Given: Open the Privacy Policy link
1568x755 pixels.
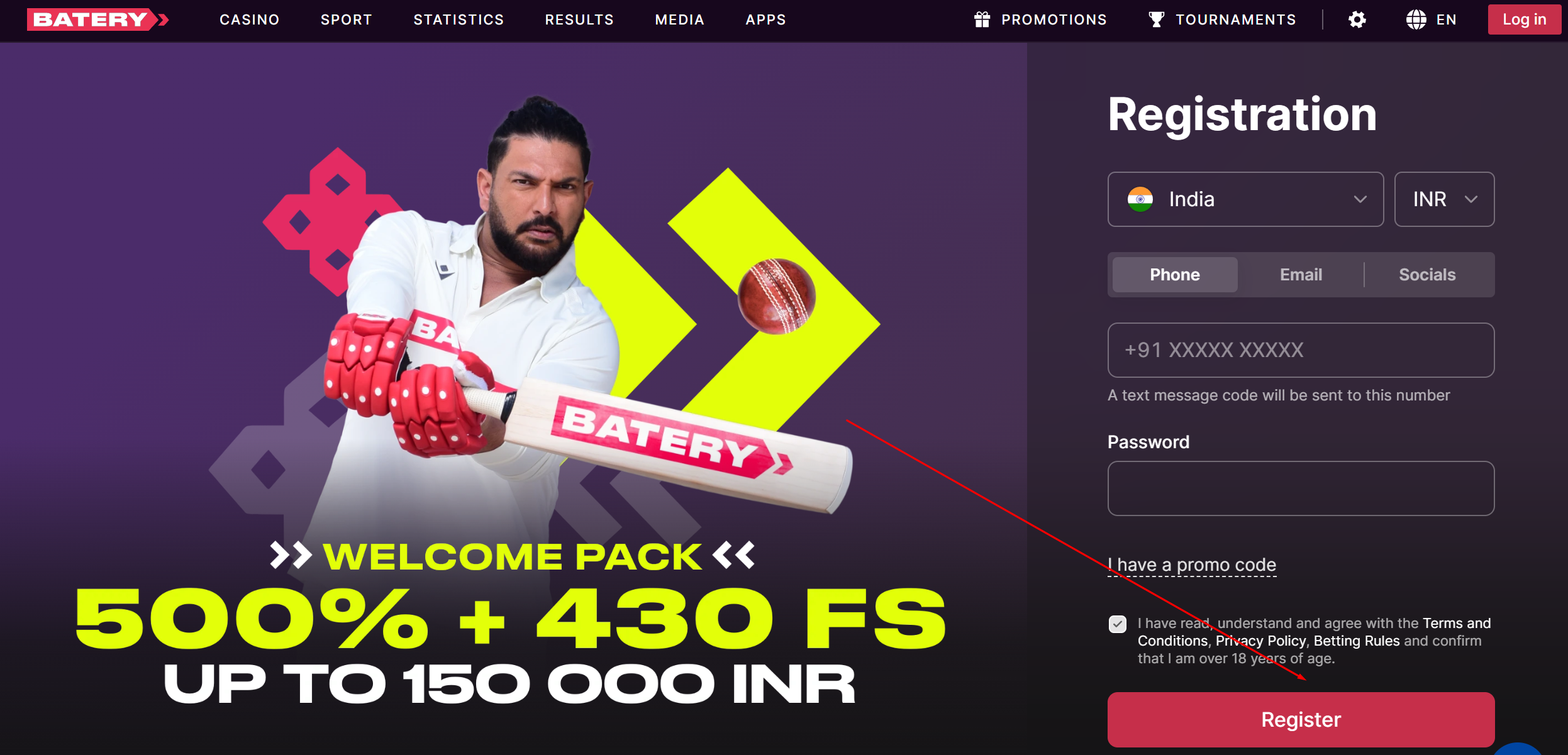Looking at the screenshot, I should click(1260, 641).
